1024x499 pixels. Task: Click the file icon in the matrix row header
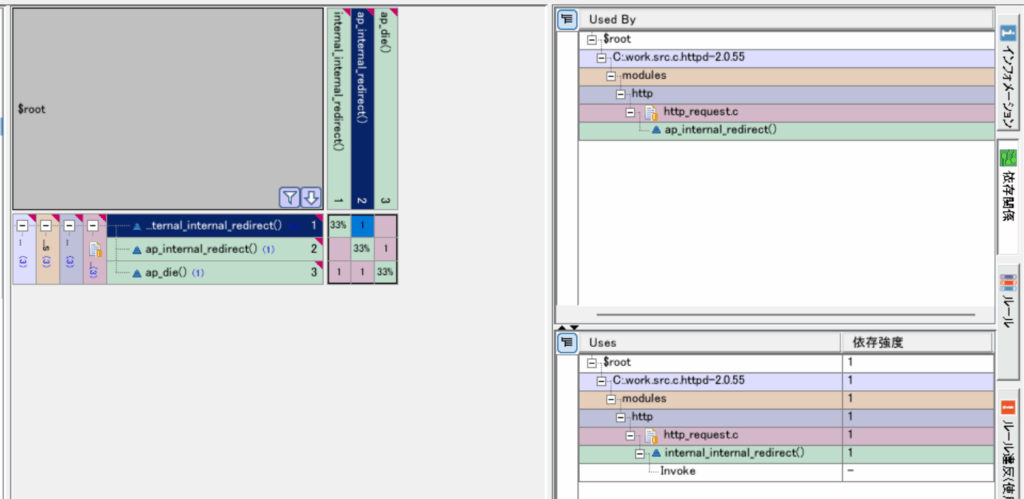pyautogui.click(x=95, y=249)
